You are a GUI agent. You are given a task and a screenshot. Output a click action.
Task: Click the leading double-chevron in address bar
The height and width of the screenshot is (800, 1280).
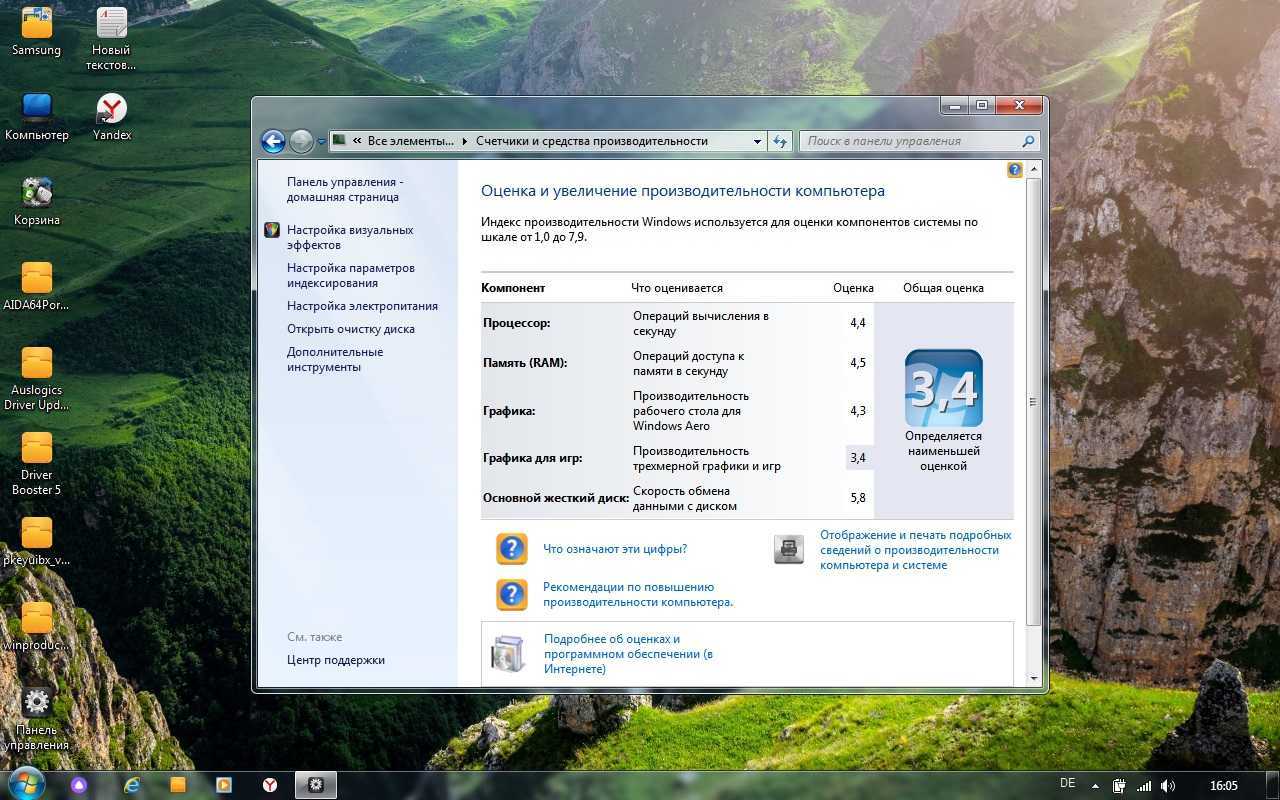pyautogui.click(x=357, y=141)
